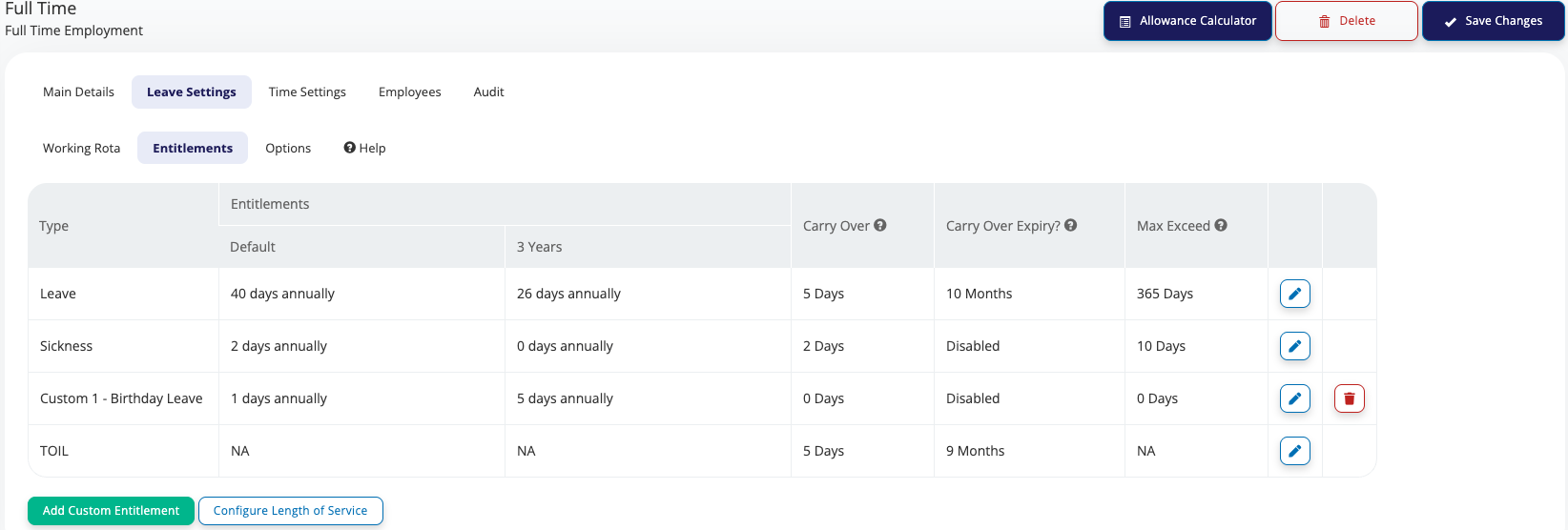This screenshot has height=530, width=1568.
Task: Edit the Sickness entitlement row
Action: [x=1294, y=346]
